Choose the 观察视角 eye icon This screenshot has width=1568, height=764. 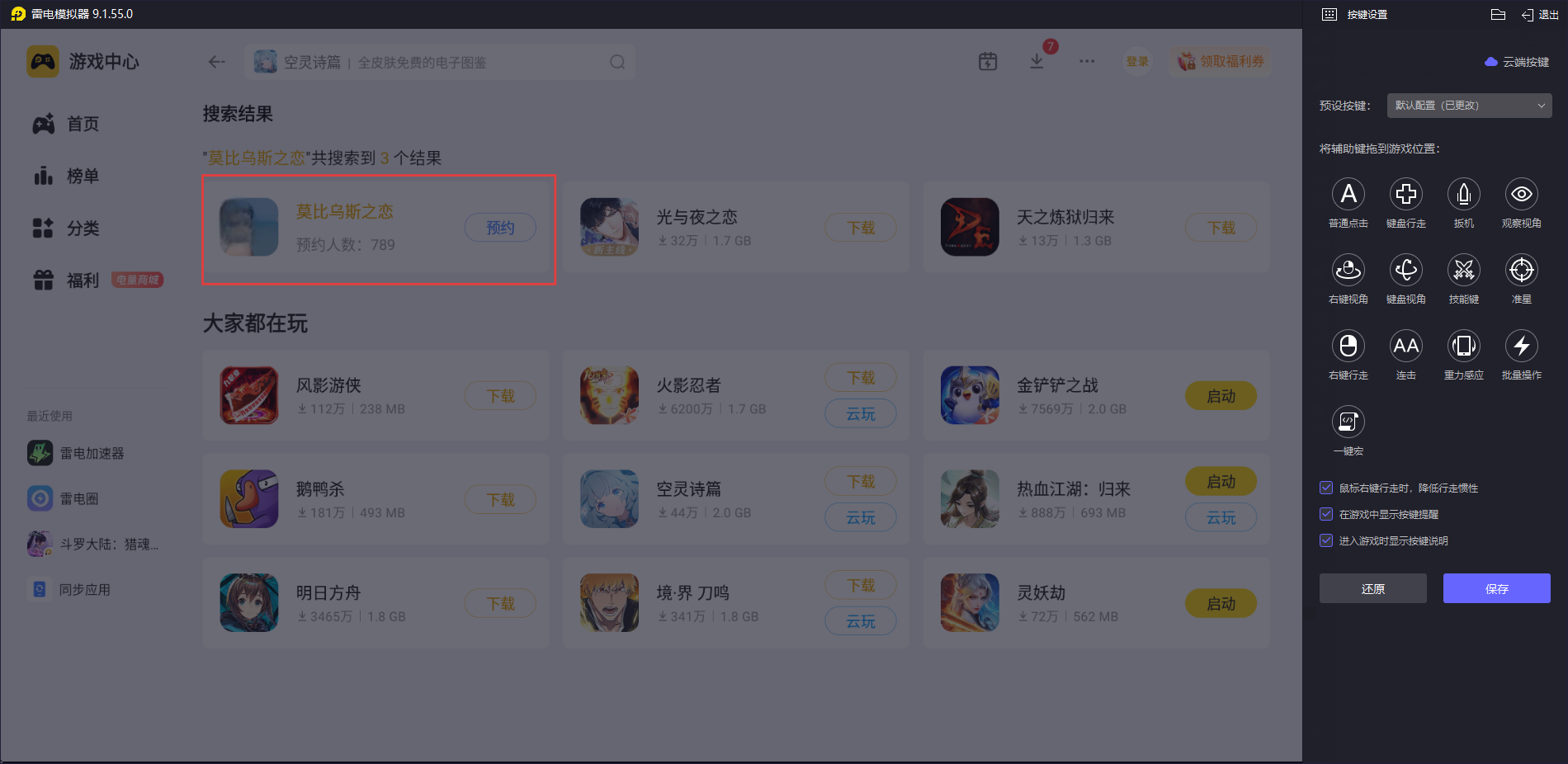[x=1521, y=194]
